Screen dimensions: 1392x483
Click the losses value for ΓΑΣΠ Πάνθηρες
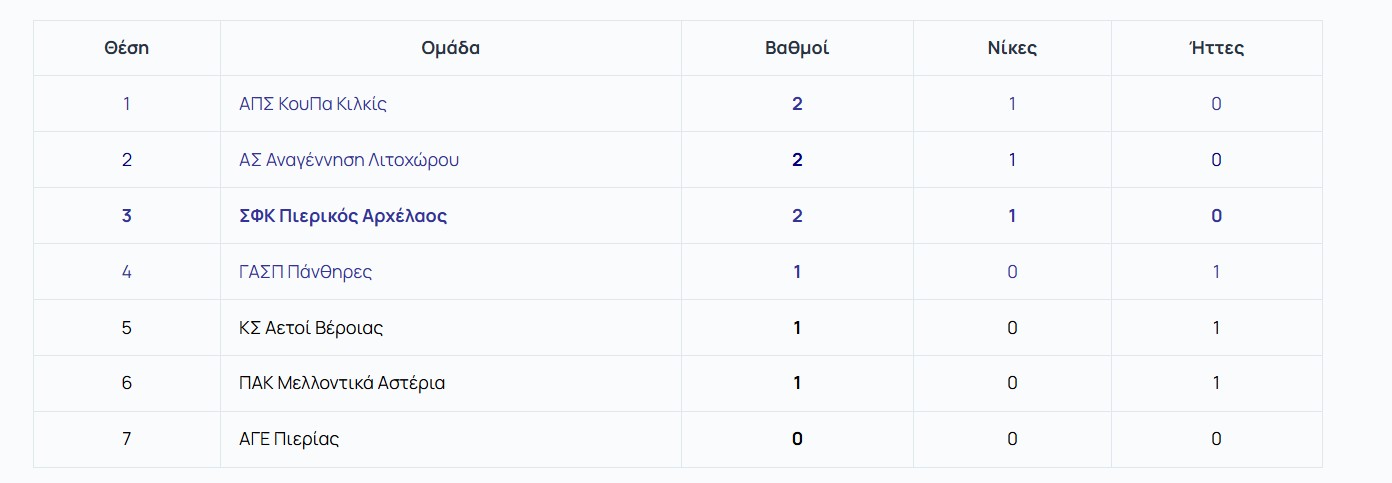point(1216,272)
